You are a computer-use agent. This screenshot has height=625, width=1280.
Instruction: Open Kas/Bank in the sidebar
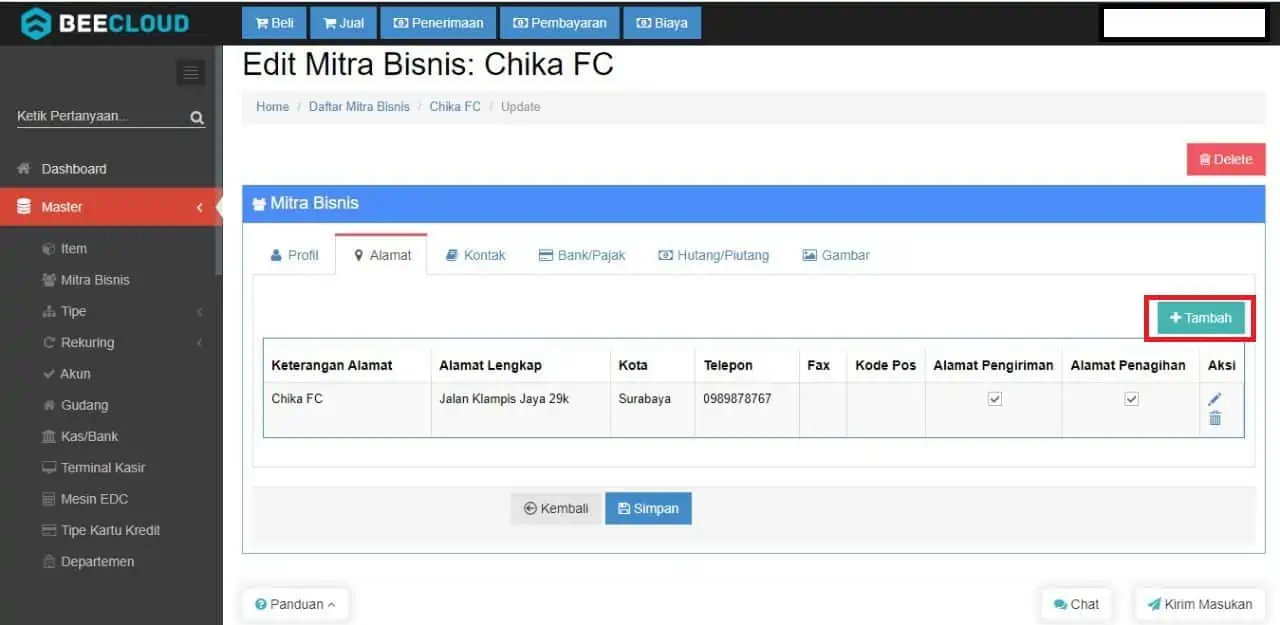[88, 436]
